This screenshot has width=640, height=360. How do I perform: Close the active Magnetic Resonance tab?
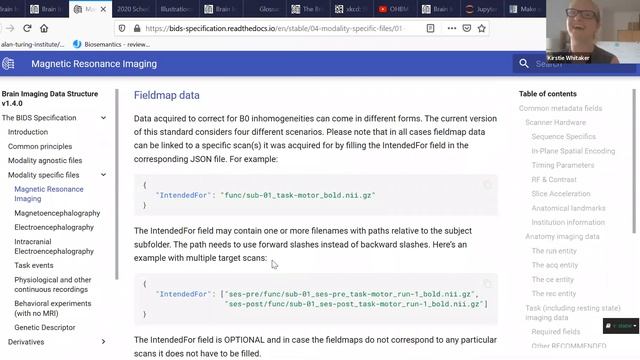click(x=103, y=9)
